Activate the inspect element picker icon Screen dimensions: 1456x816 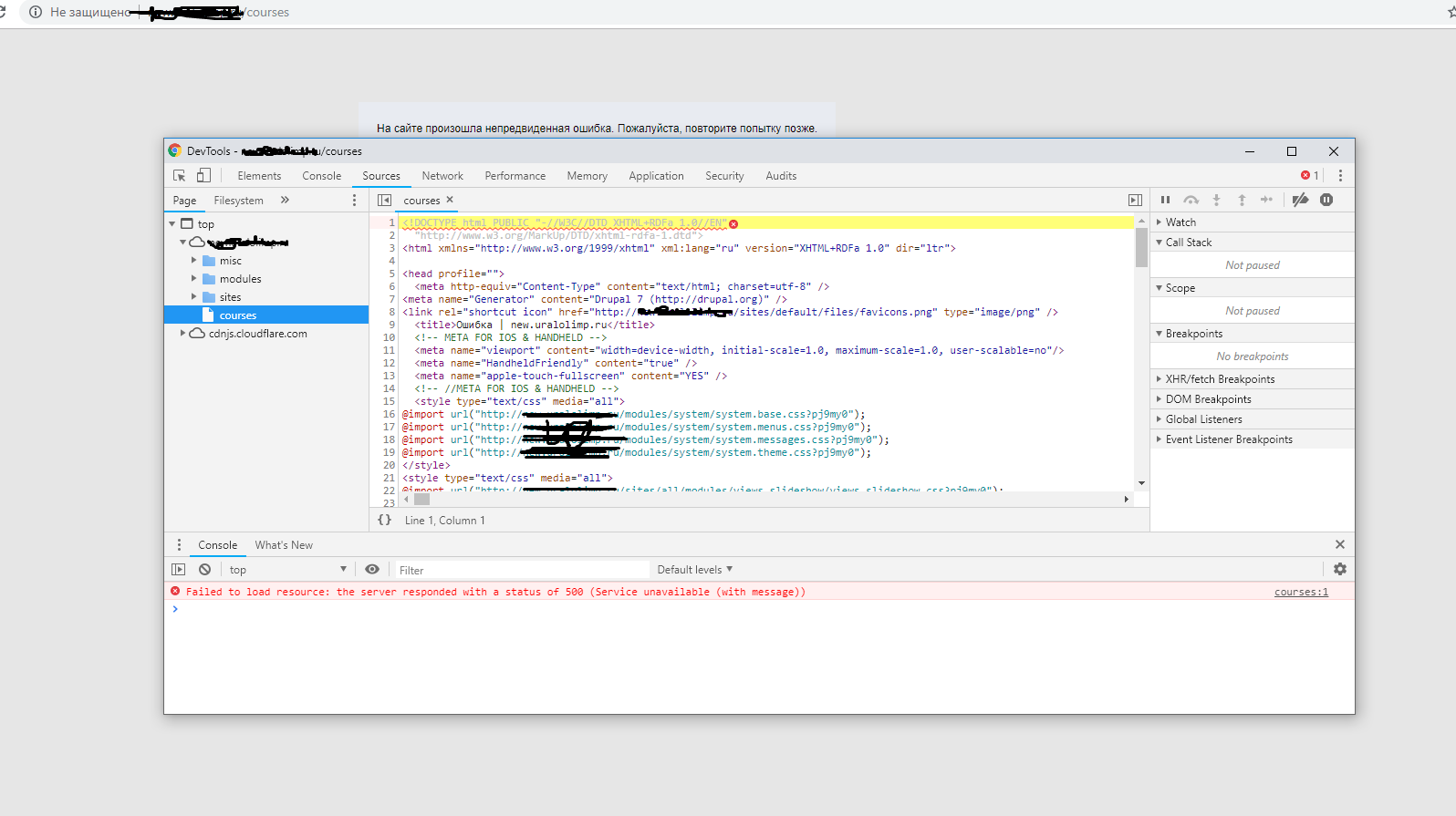click(x=180, y=175)
